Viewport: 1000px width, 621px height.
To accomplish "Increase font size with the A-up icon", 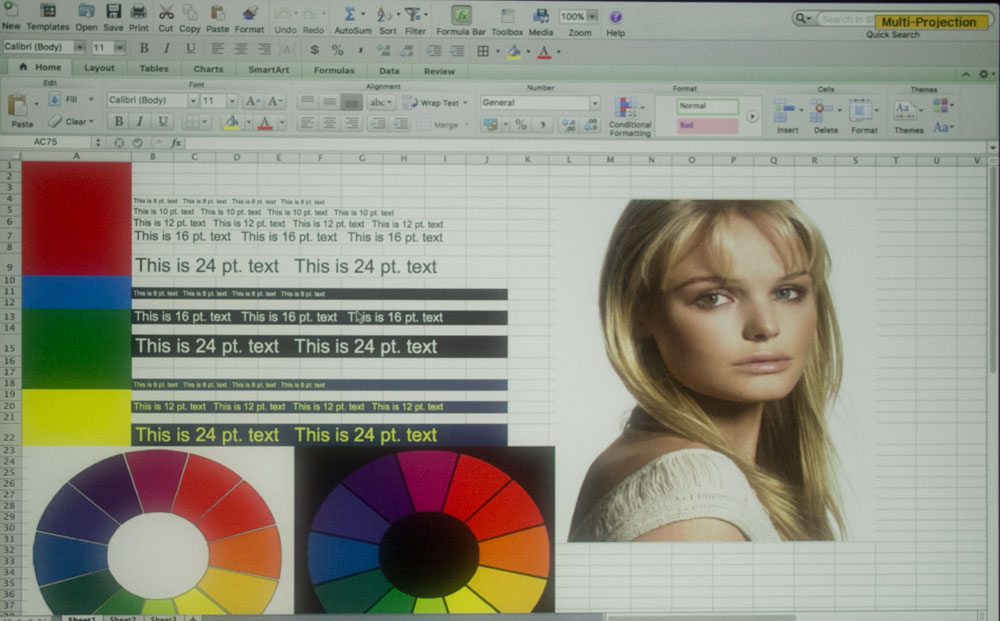I will point(253,101).
